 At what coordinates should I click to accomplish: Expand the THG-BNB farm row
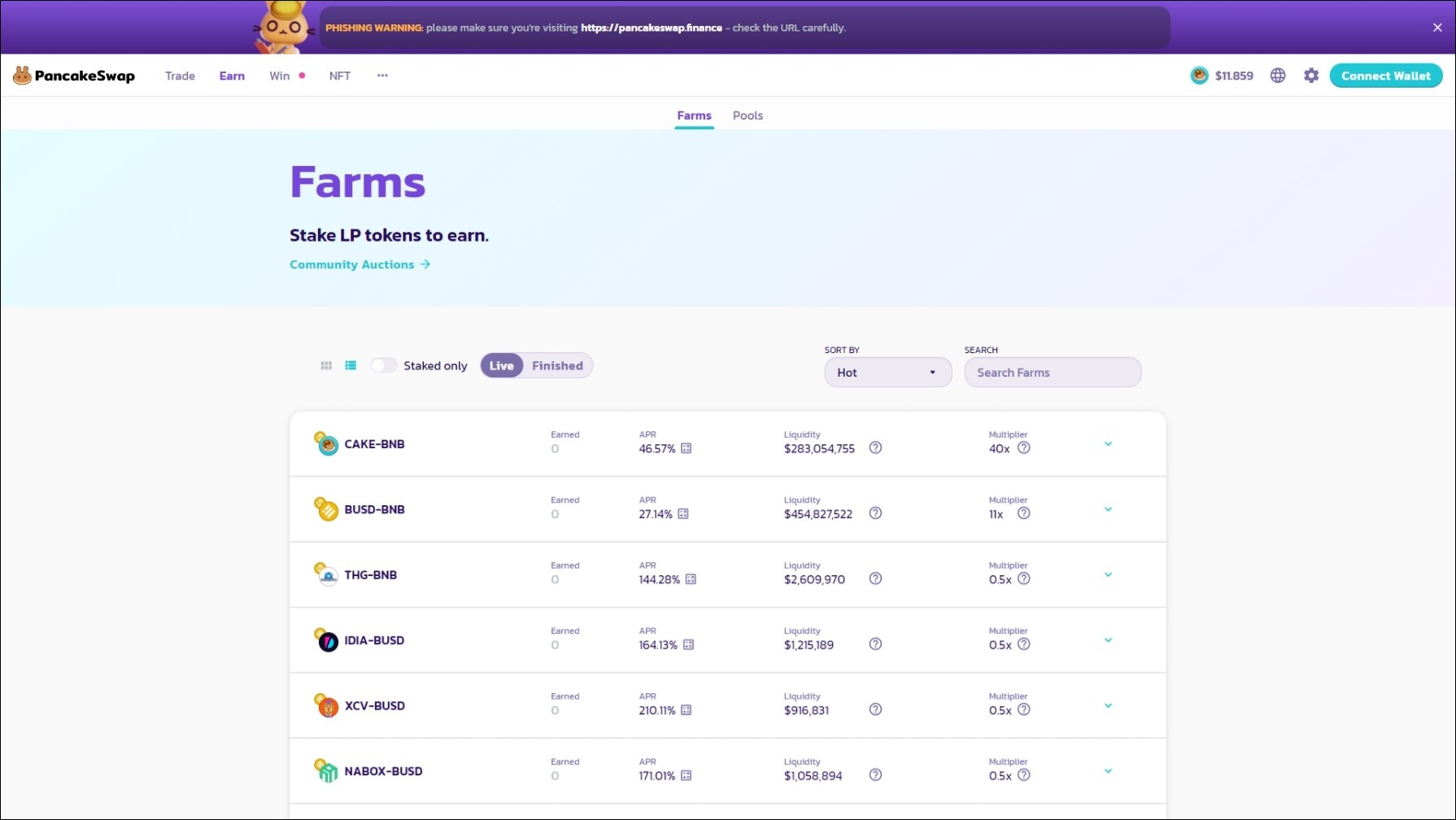coord(1108,574)
